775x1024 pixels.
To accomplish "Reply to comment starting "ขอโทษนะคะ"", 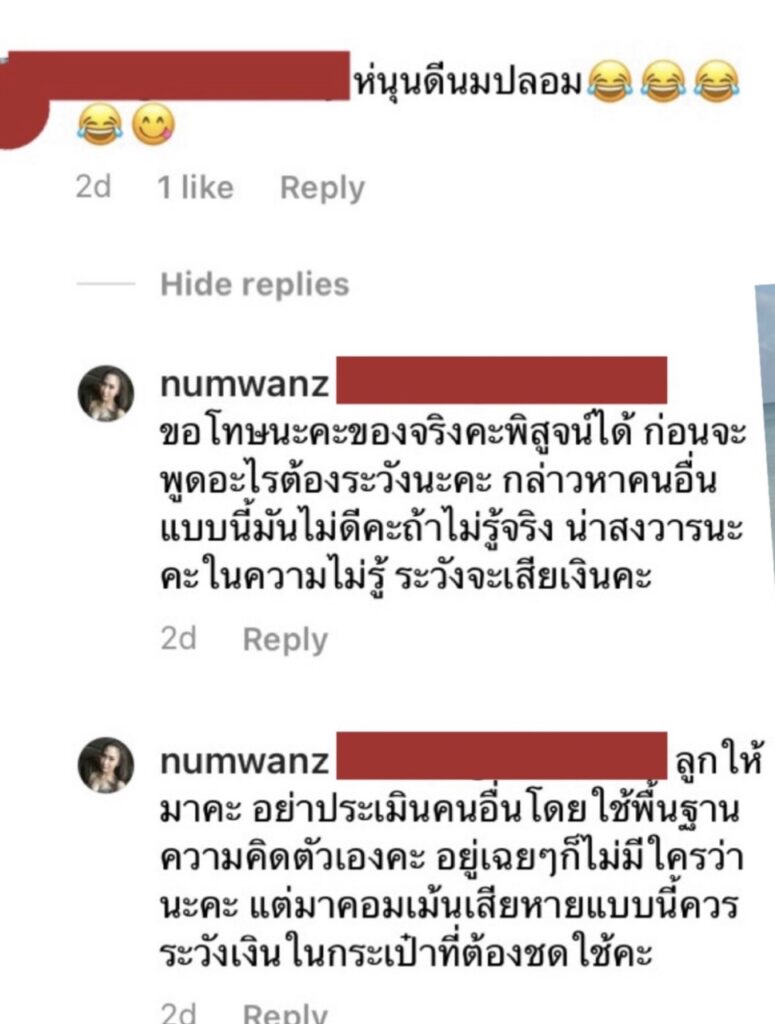I will coord(285,640).
